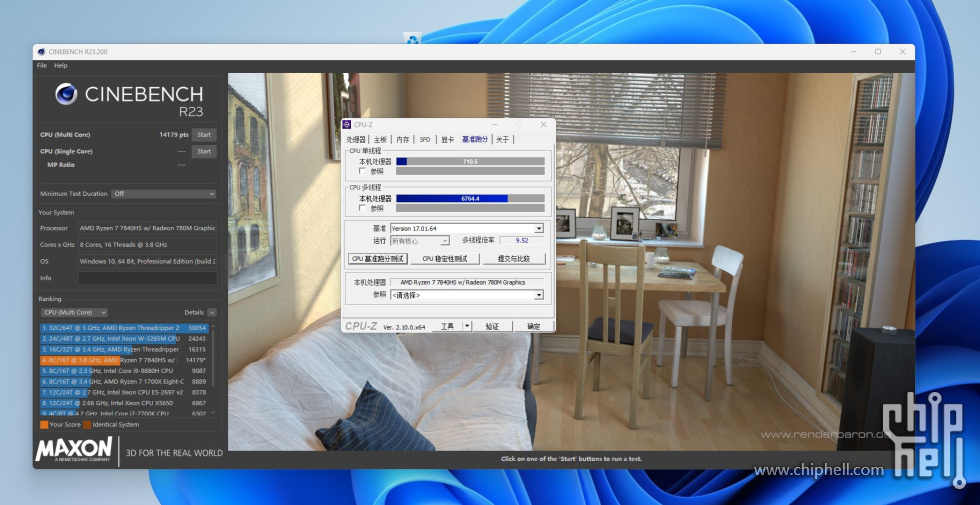
Task: Click the Identical System legend swatch
Action: tap(87, 425)
